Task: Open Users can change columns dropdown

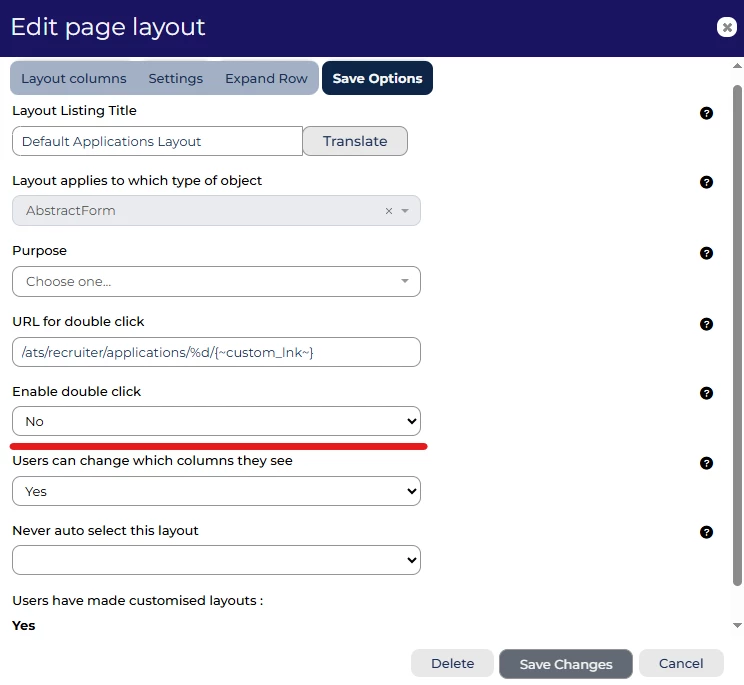Action: (x=216, y=491)
